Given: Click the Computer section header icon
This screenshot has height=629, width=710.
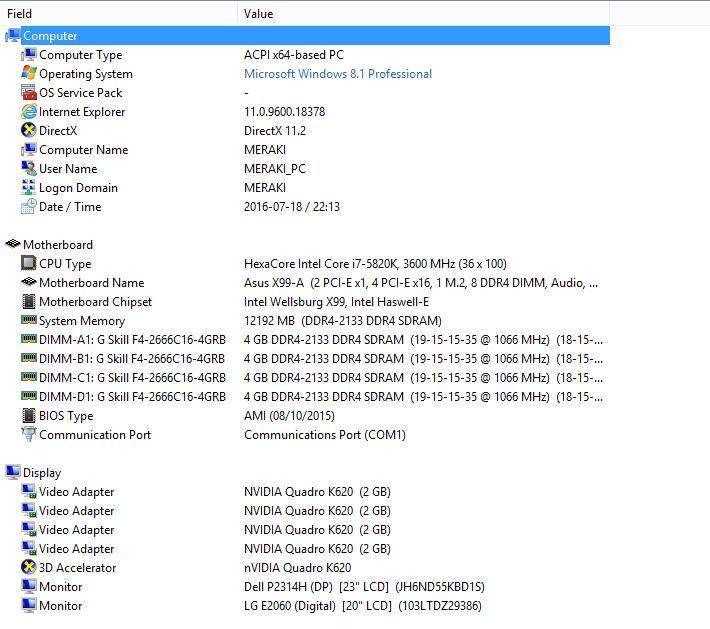Looking at the screenshot, I should click(12, 35).
